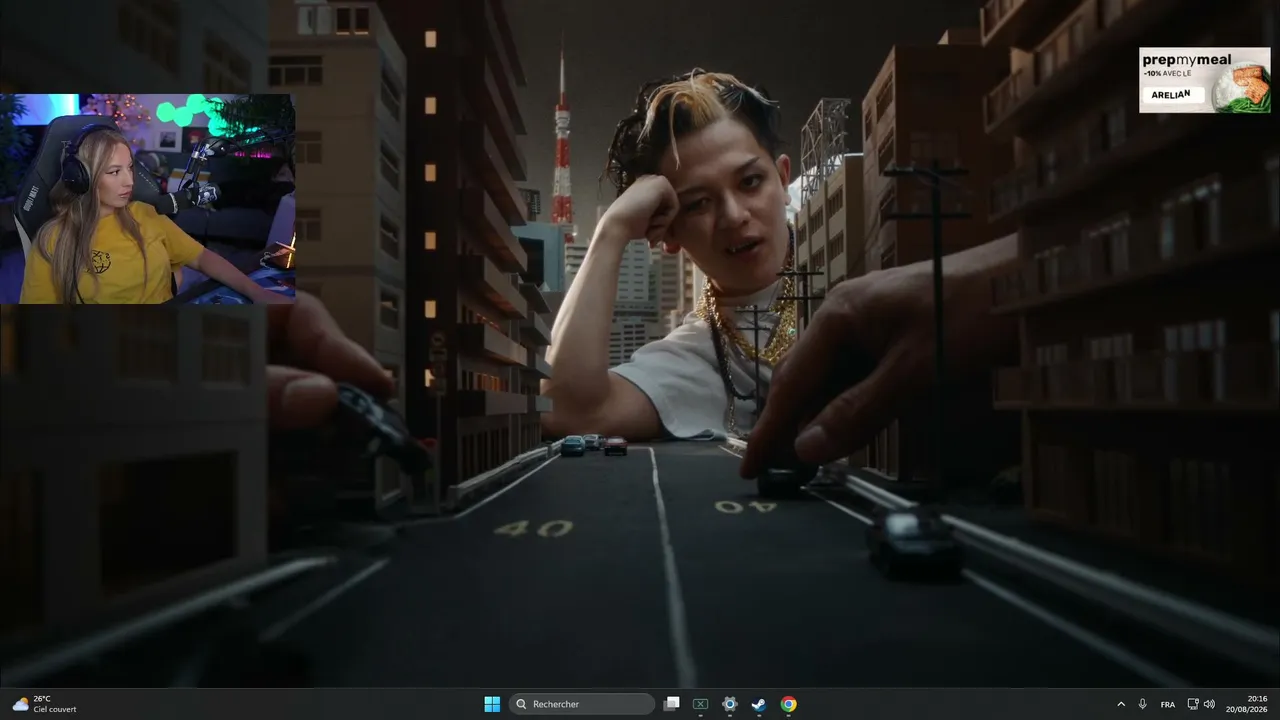Expand the hidden system tray icons
The image size is (1280, 720).
(x=1121, y=704)
